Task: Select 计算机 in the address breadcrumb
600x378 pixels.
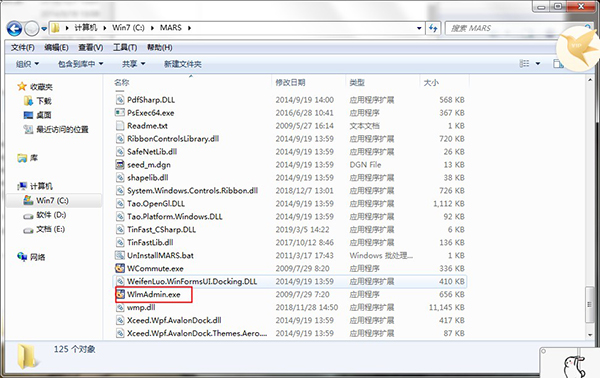Action: (x=86, y=28)
